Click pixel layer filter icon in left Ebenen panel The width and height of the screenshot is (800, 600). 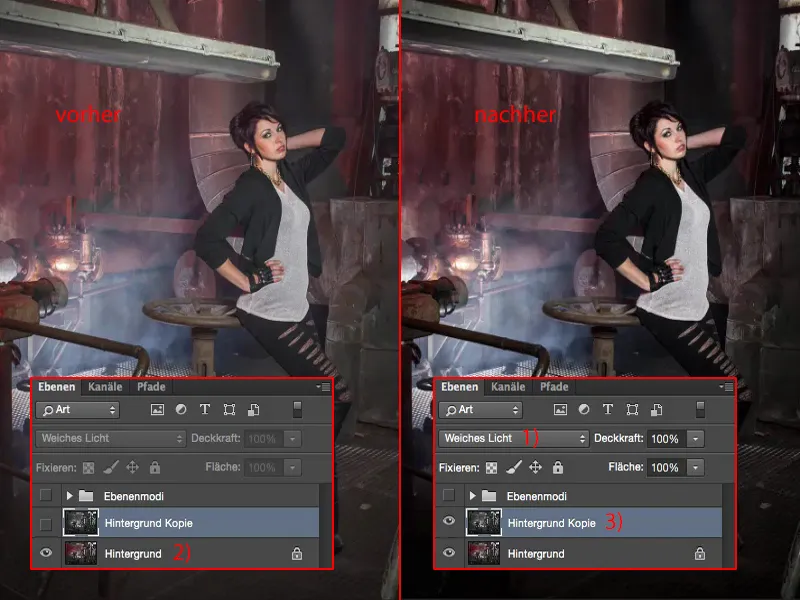click(x=157, y=410)
